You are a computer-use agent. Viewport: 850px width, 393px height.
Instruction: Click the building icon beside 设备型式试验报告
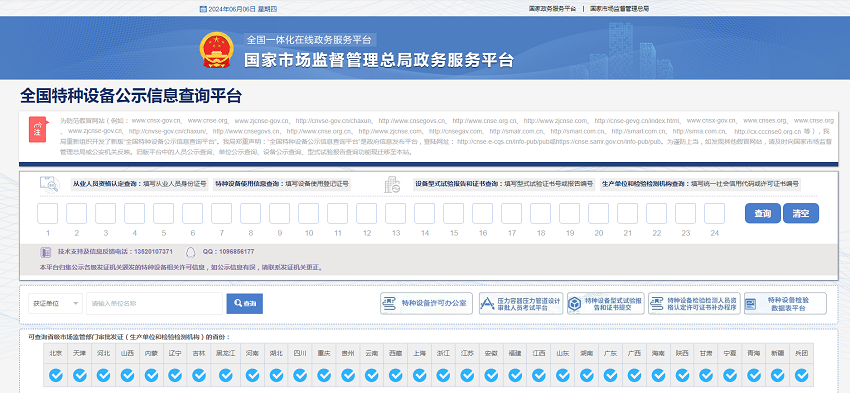click(392, 185)
